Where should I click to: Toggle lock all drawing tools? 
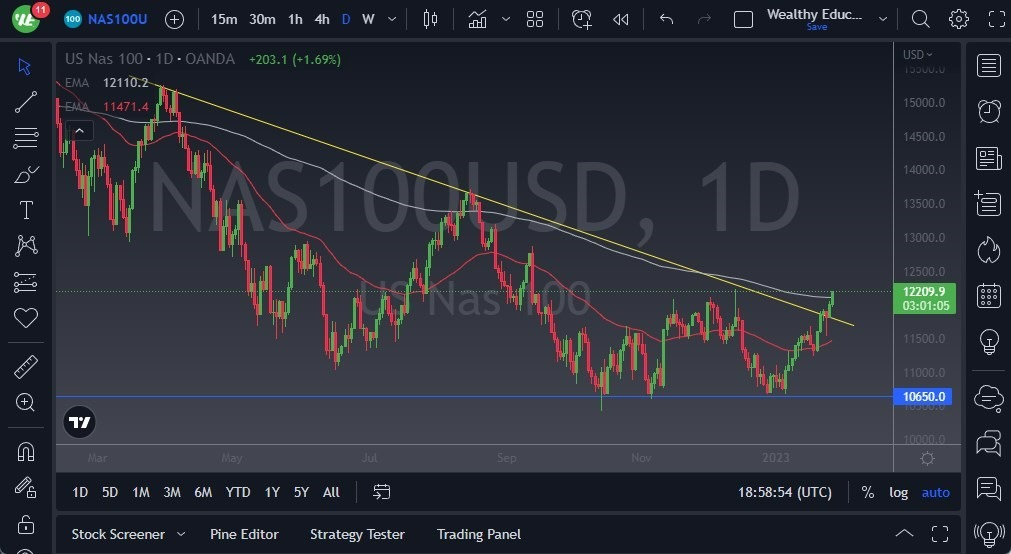pyautogui.click(x=26, y=524)
